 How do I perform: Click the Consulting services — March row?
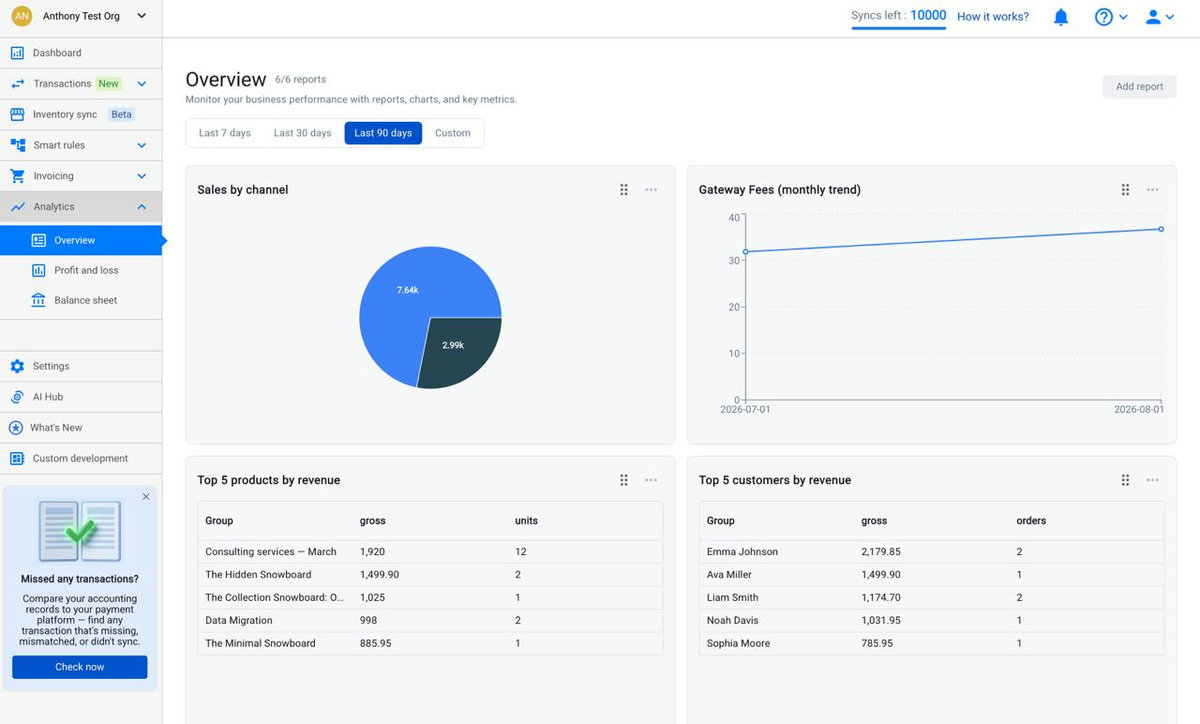(x=430, y=552)
